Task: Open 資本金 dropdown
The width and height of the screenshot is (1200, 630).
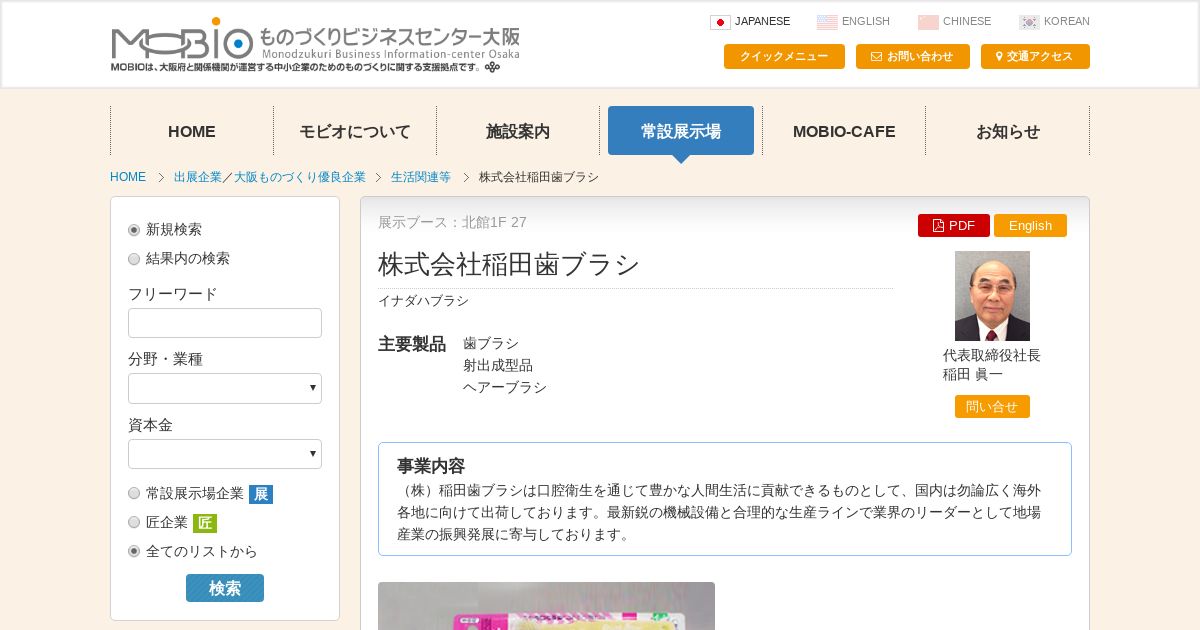Action: pyautogui.click(x=225, y=454)
